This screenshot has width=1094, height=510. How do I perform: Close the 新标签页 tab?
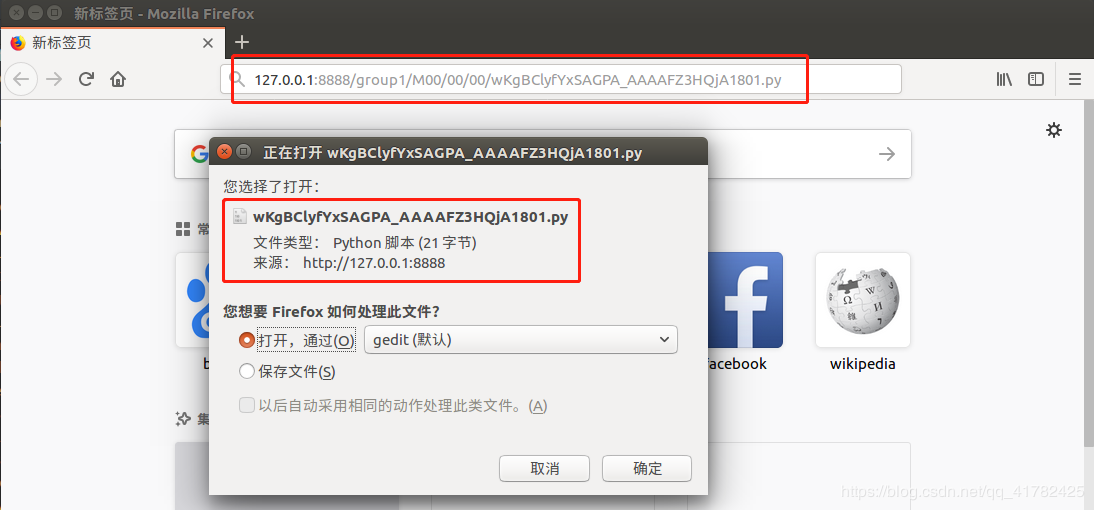click(x=207, y=43)
